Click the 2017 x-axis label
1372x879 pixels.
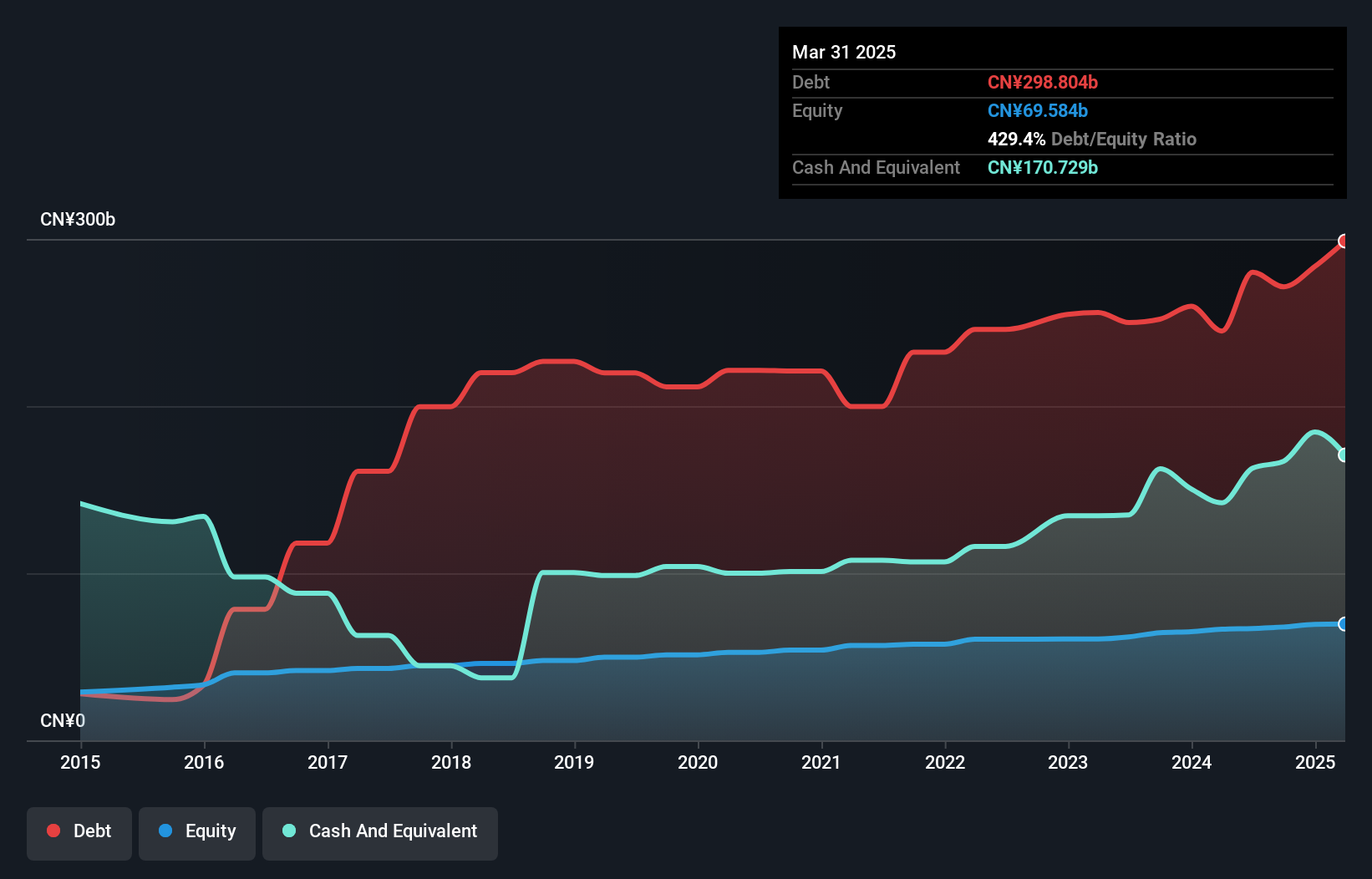328,762
